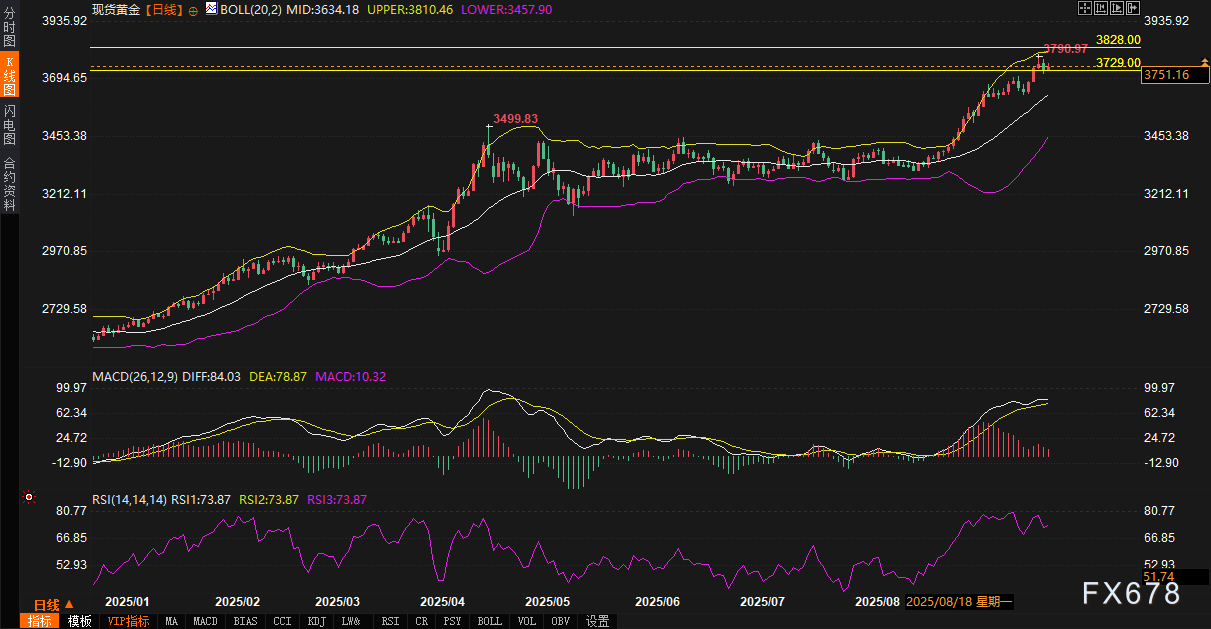
Task: Click the 3828.00 yellow horizontal line label
Action: click(x=1117, y=40)
